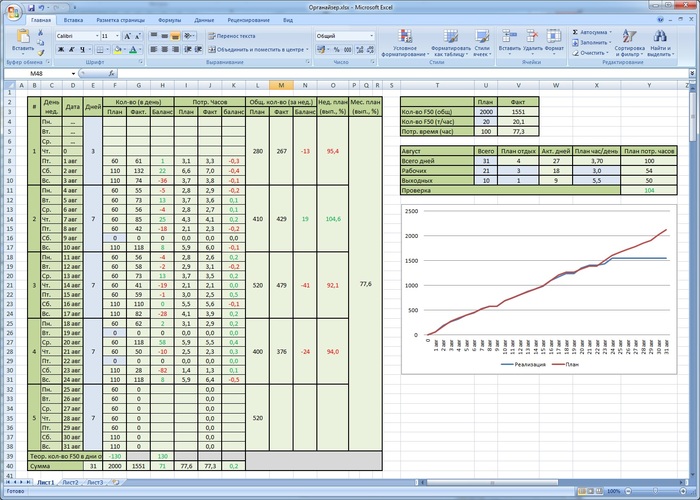Expand the Name Box dropdown (M48)
The image size is (700, 500).
tap(73, 73)
